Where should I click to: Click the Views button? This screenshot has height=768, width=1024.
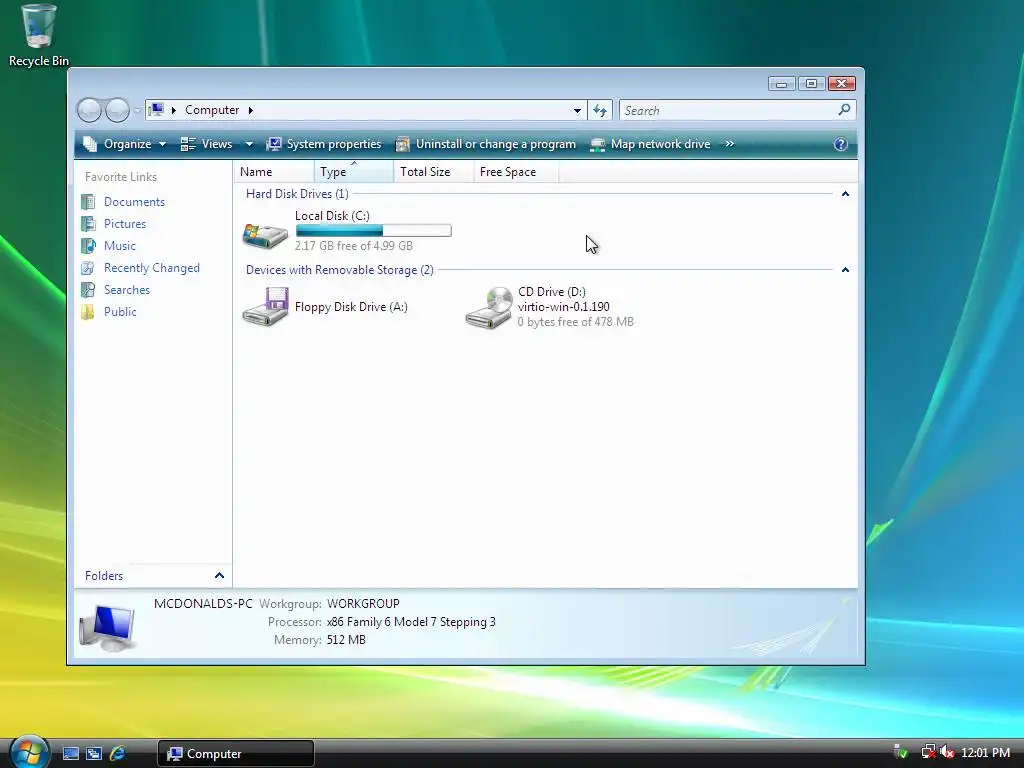coord(206,144)
